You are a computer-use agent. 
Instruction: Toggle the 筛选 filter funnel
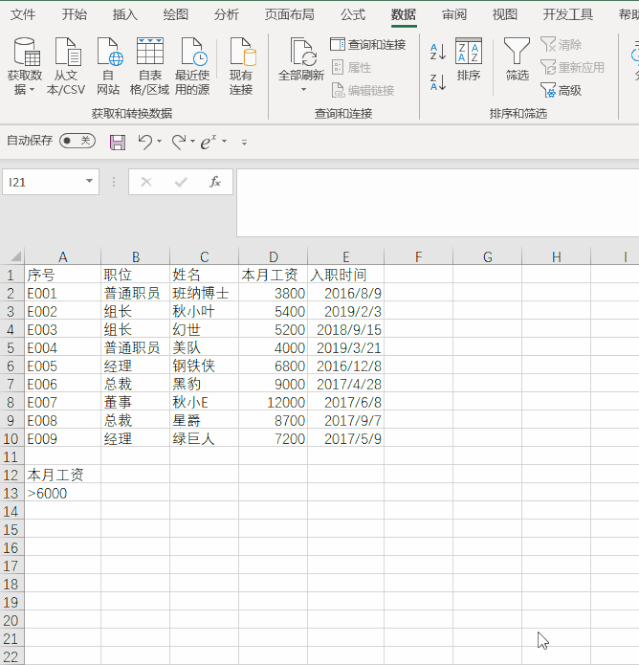517,59
